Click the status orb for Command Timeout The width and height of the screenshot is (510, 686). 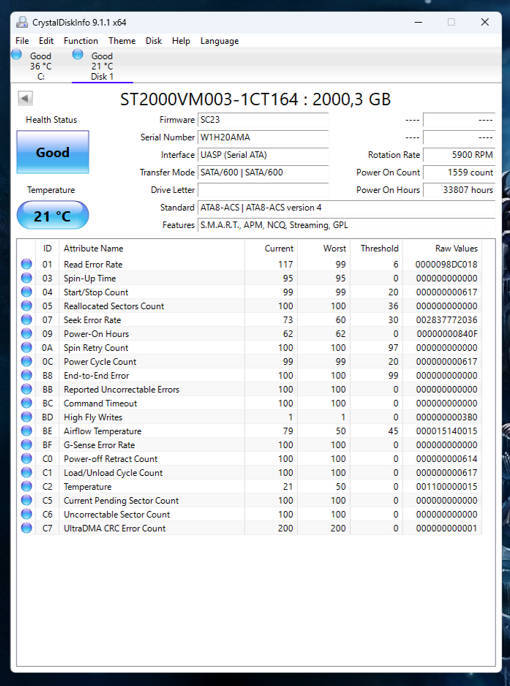(x=27, y=403)
